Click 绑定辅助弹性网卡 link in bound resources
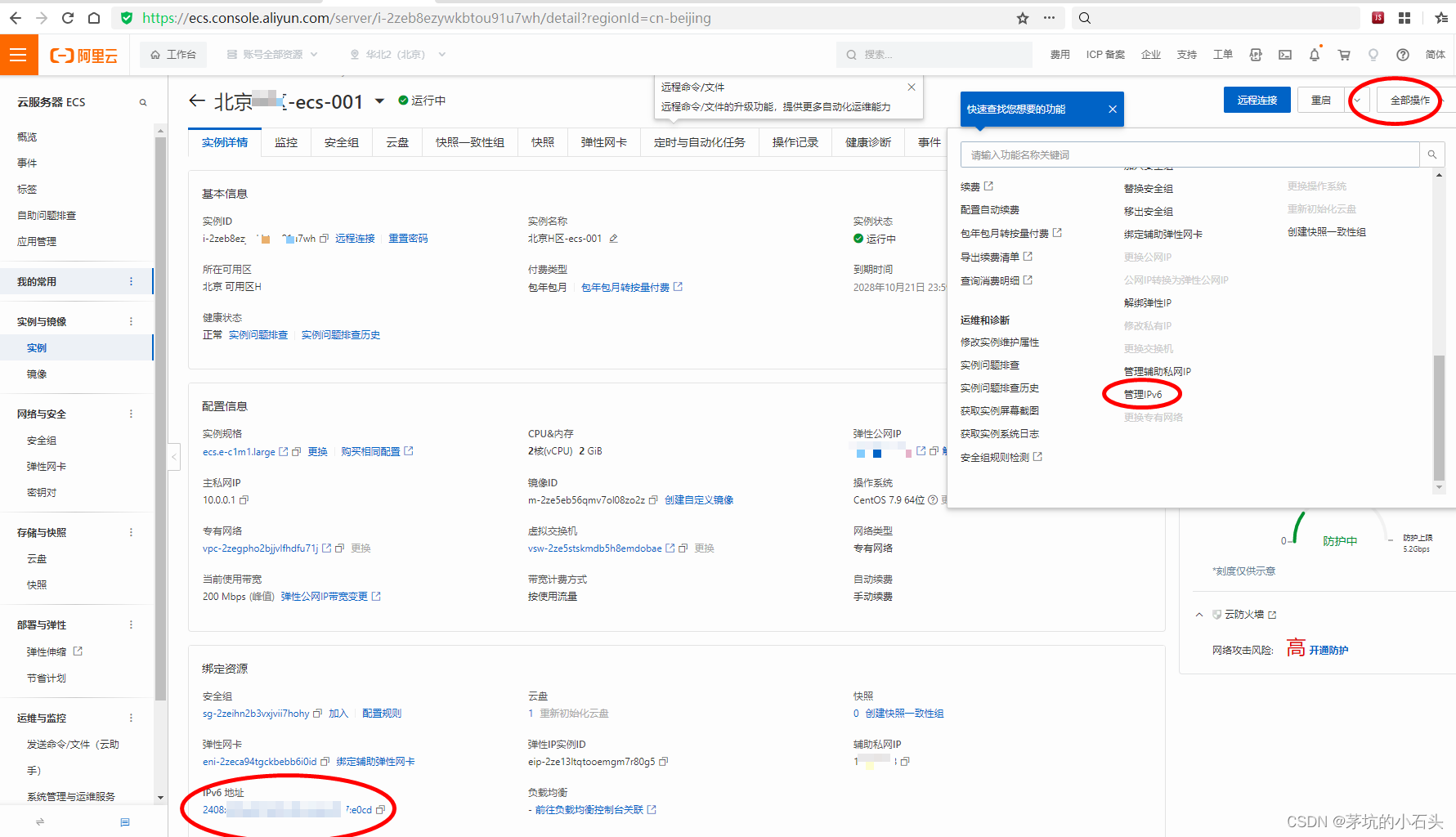The height and width of the screenshot is (837, 1456). [x=375, y=762]
